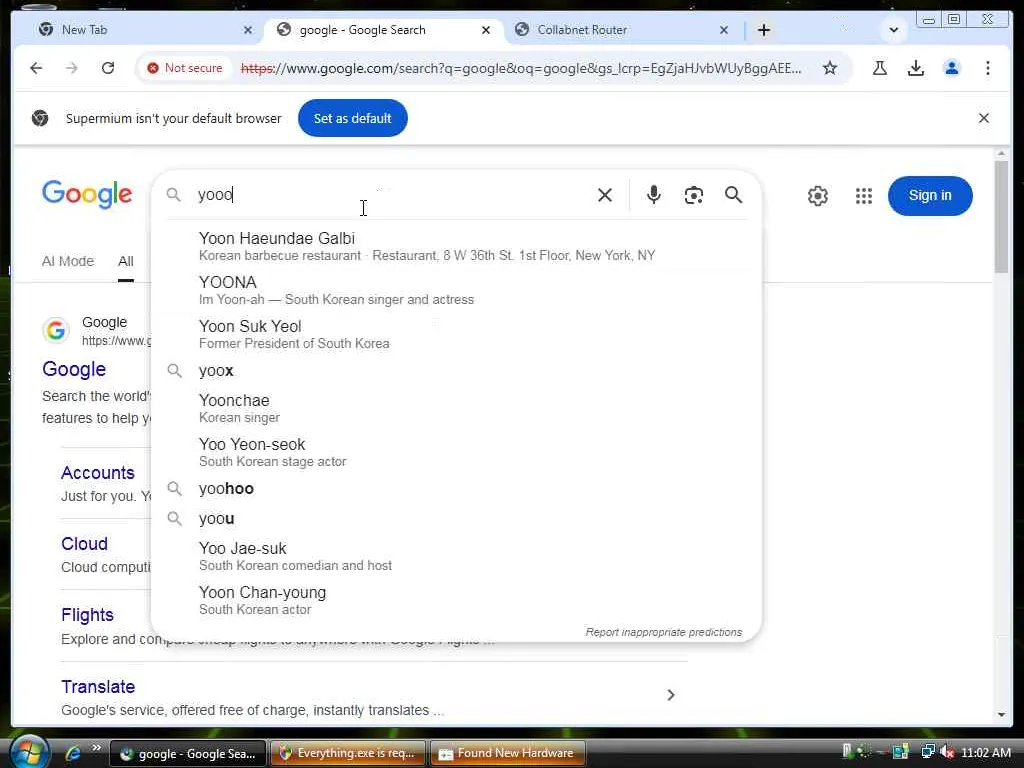Select the yoou suggestion
Viewport: 1024px width, 768px height.
456,519
